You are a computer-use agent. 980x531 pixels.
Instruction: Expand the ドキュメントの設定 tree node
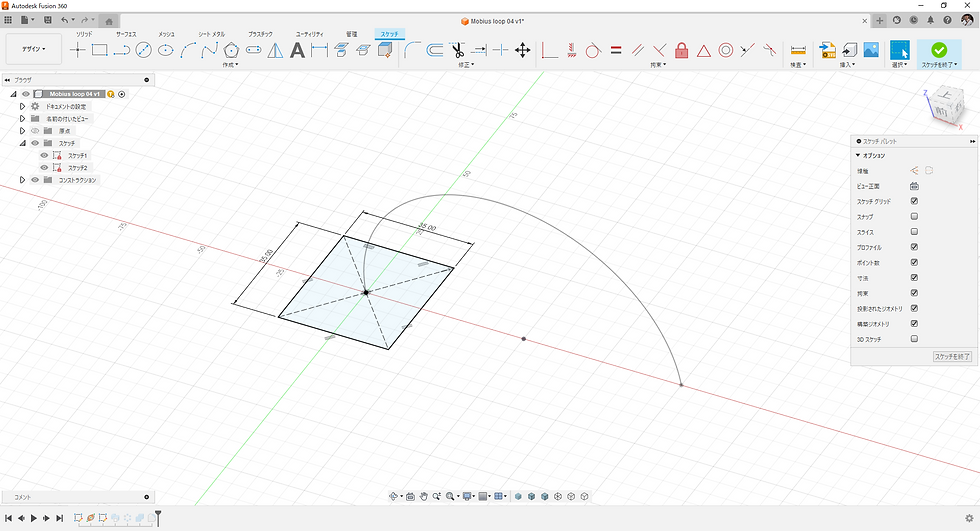pyautogui.click(x=22, y=106)
